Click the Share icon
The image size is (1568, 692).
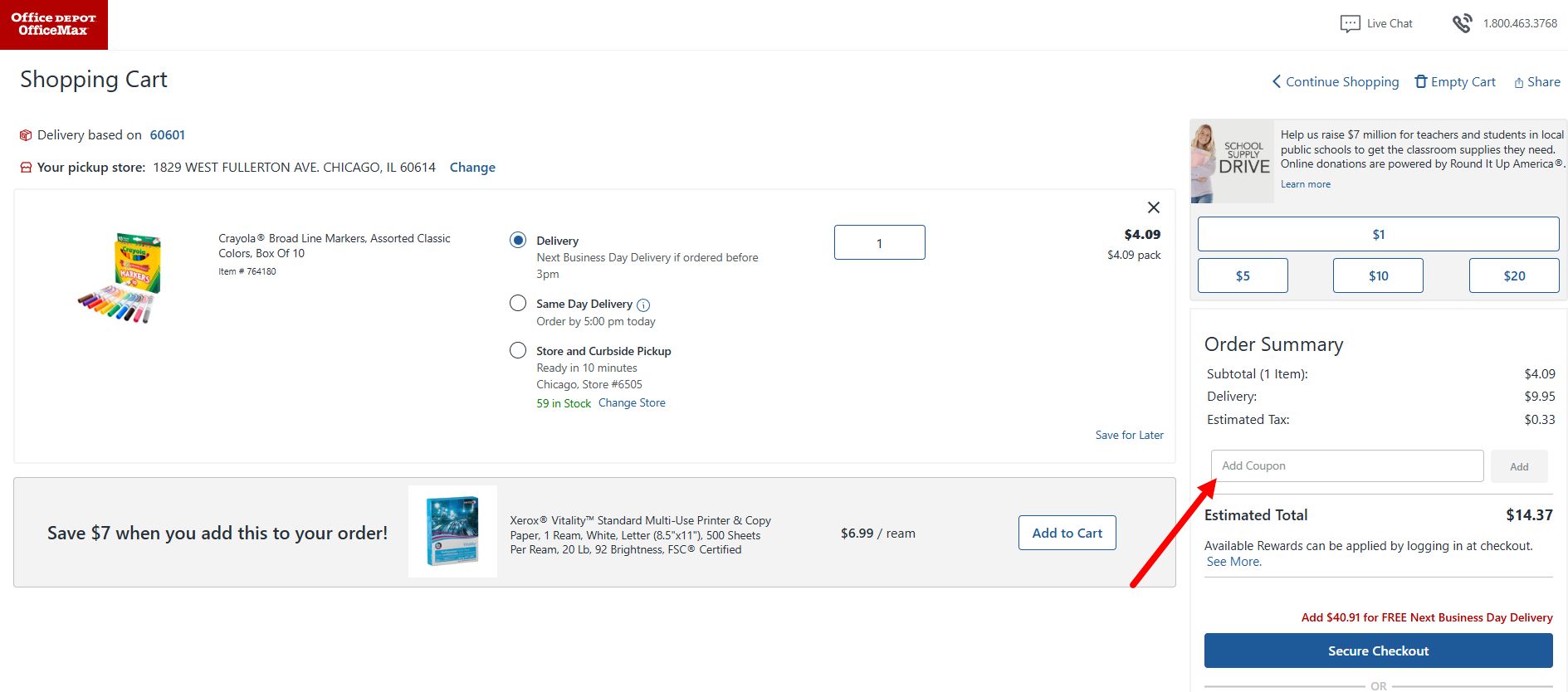(1519, 82)
